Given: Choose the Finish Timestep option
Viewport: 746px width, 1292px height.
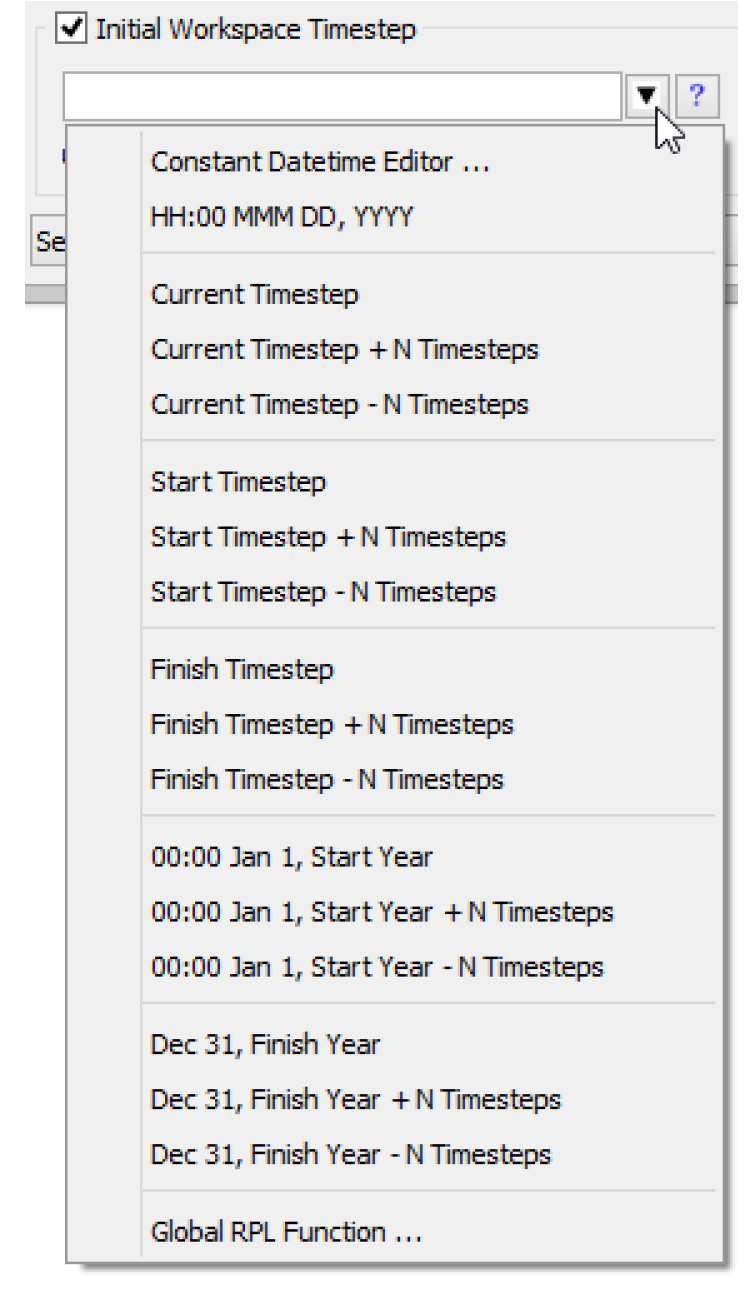Looking at the screenshot, I should tap(242, 669).
